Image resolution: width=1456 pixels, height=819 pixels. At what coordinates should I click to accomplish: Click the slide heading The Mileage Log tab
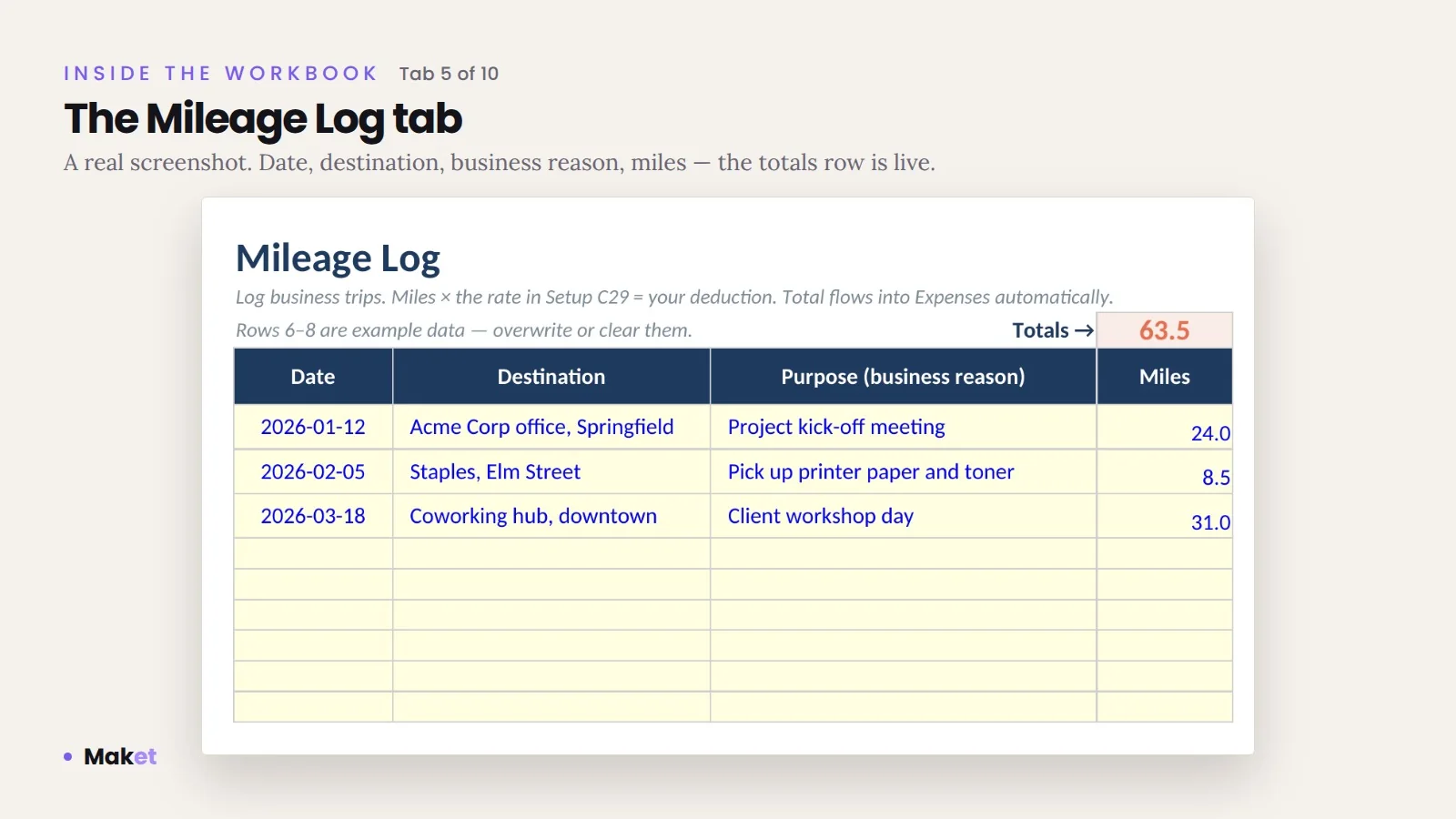263,119
